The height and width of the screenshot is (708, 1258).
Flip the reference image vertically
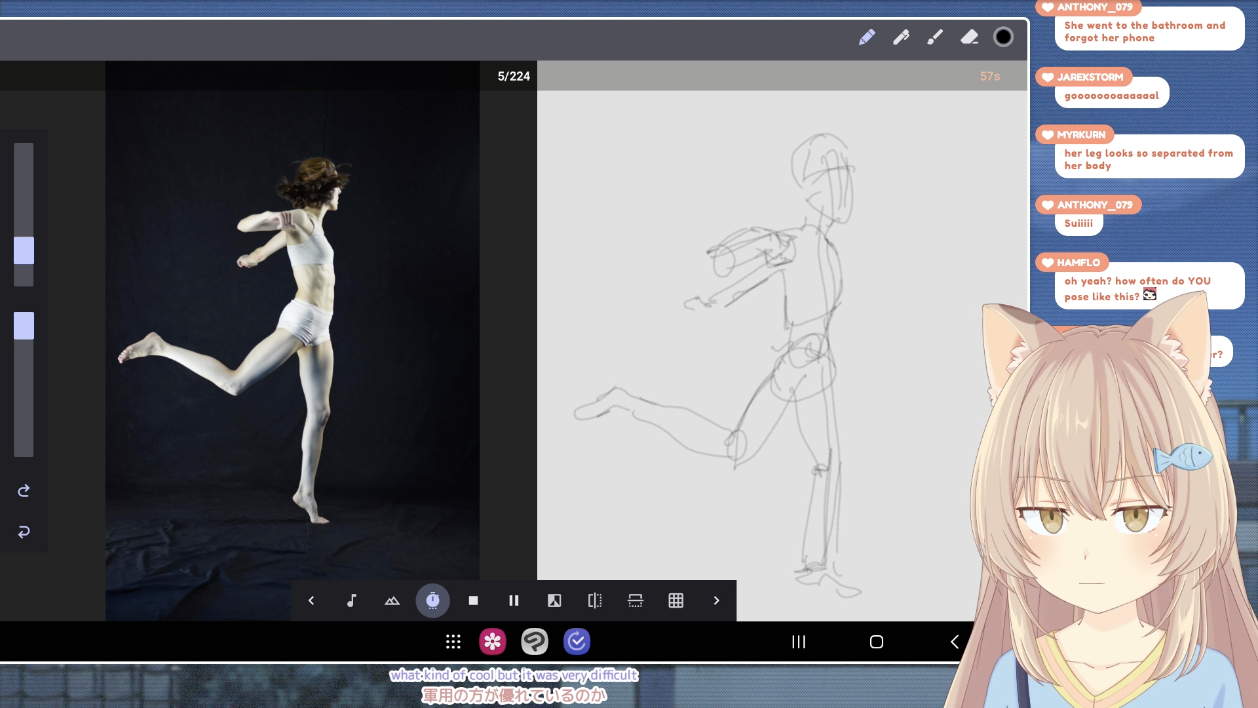pyautogui.click(x=635, y=601)
